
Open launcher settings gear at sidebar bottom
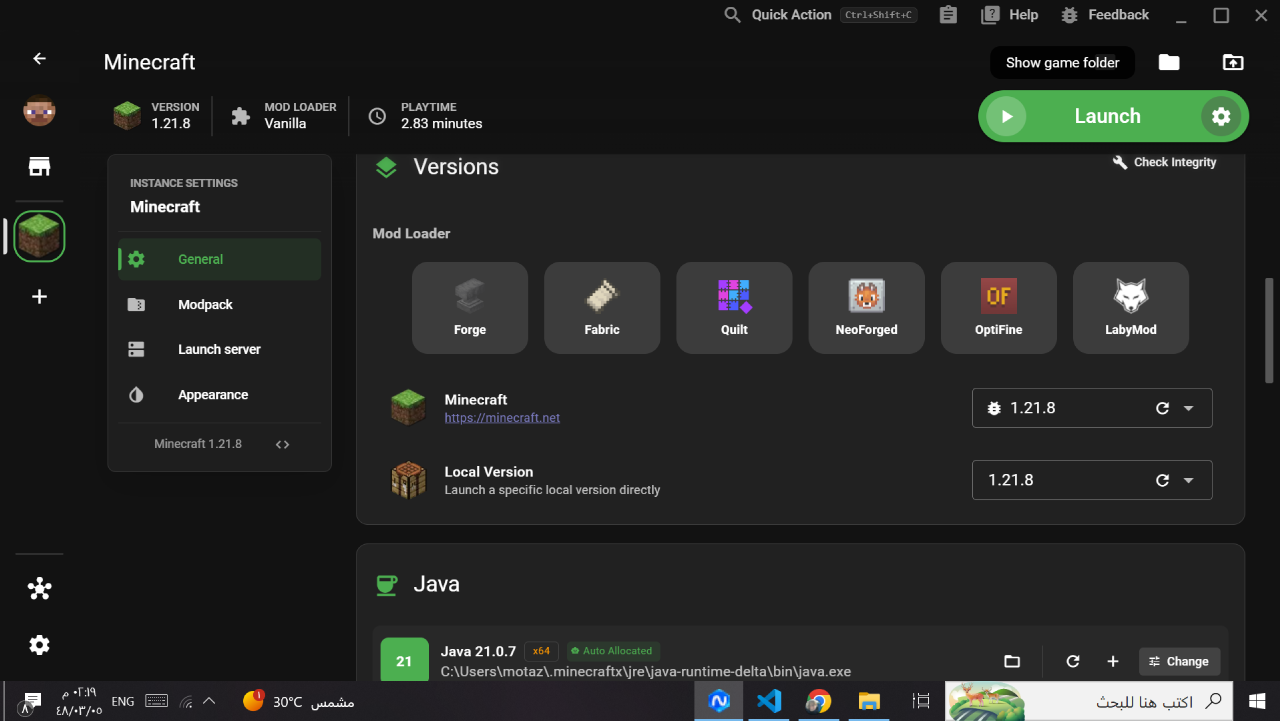click(39, 645)
